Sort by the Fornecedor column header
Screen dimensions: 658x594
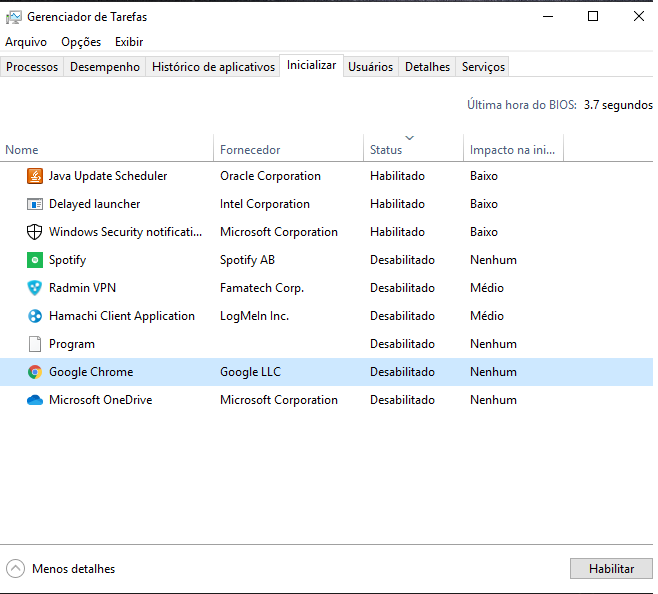(x=288, y=150)
